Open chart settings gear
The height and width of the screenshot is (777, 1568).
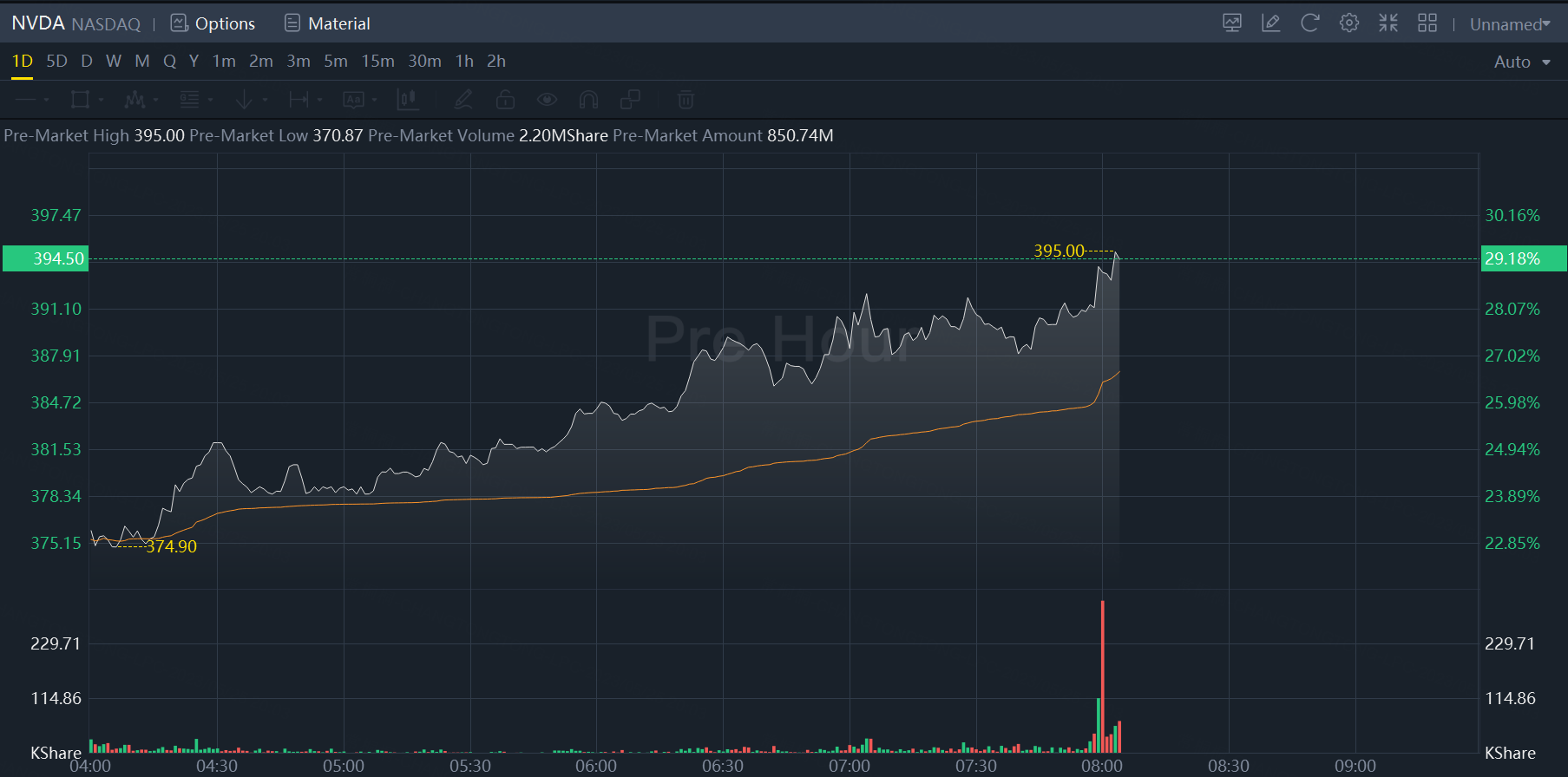point(1349,23)
